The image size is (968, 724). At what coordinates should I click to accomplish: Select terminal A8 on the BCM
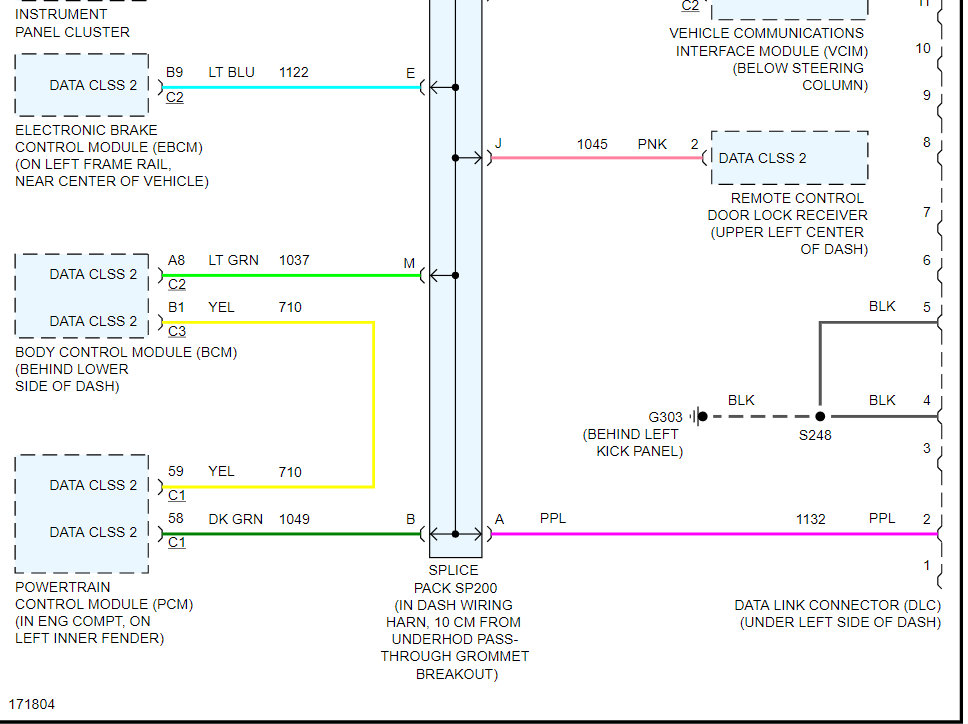click(177, 260)
